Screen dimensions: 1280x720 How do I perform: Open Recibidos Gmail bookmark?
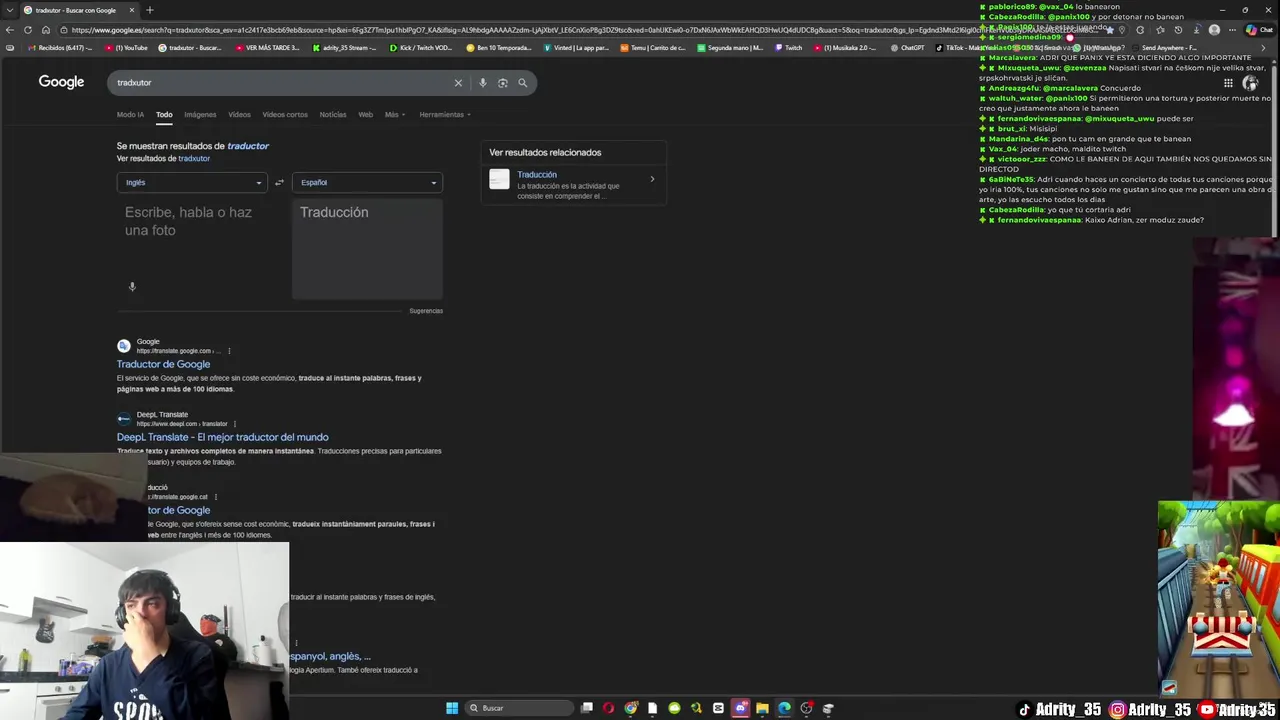pyautogui.click(x=60, y=47)
